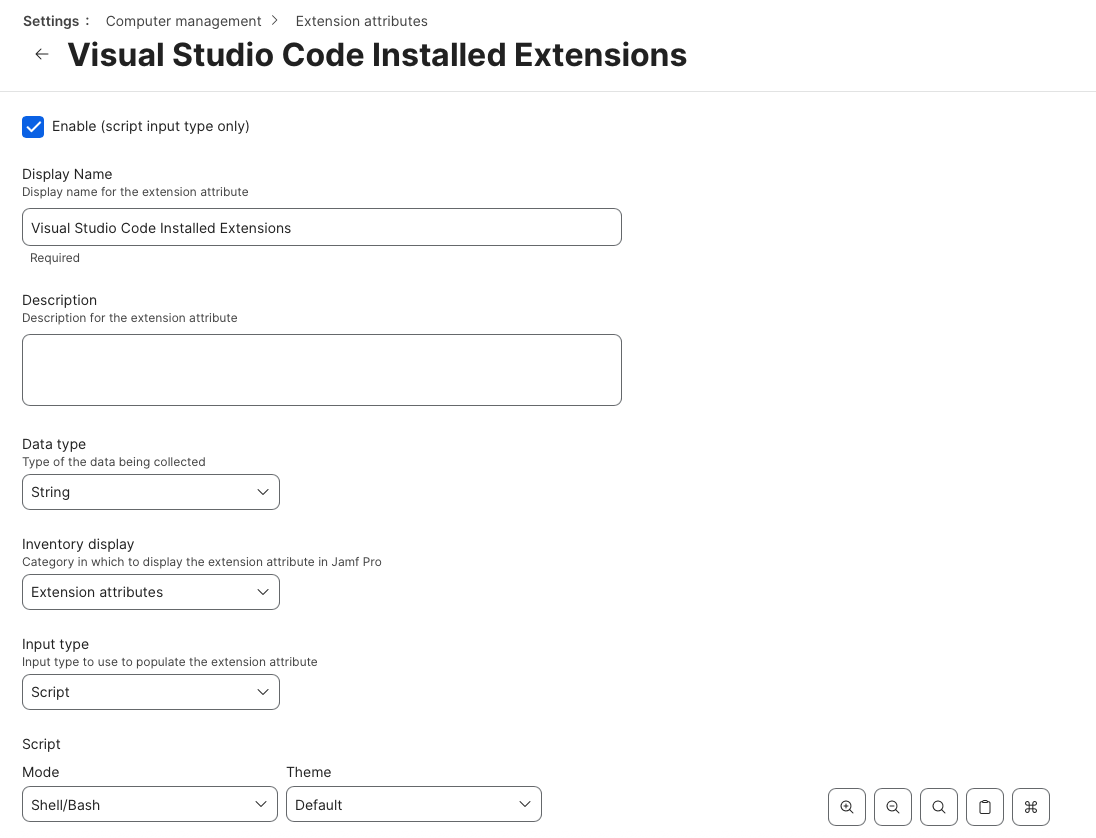Focus the Description text area
1096x838 pixels.
pos(322,370)
